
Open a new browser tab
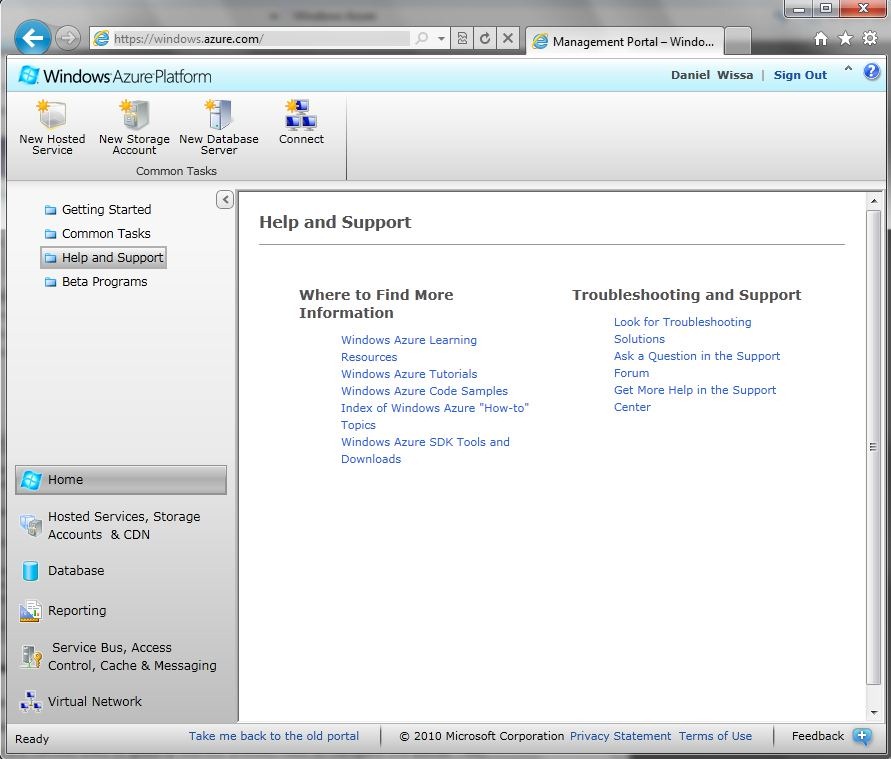[738, 41]
